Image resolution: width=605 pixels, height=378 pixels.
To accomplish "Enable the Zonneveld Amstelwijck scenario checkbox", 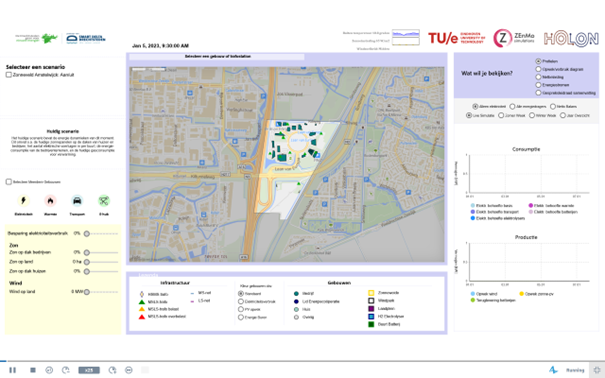I will [8, 75].
